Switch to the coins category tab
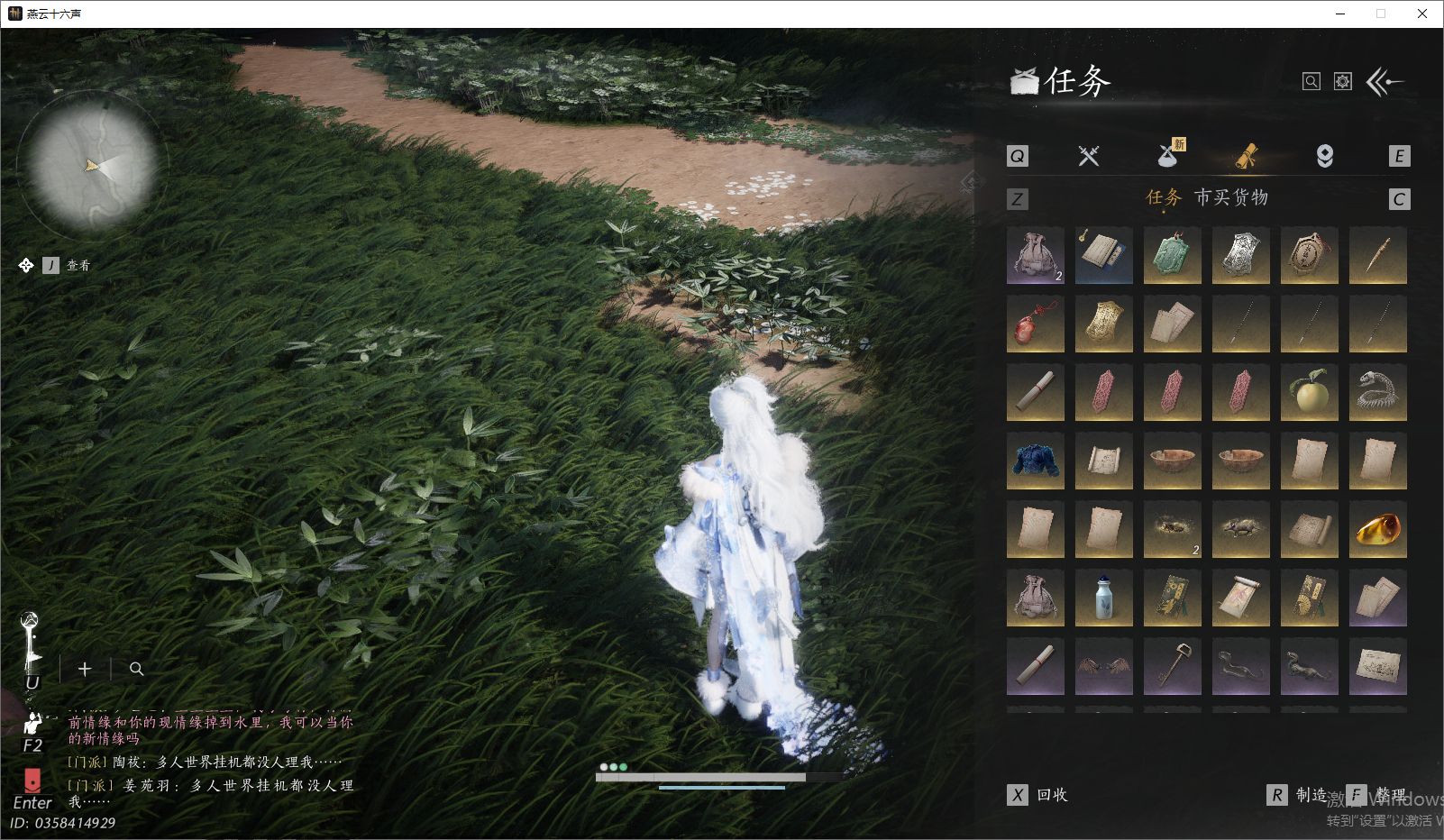The image size is (1444, 840). [1324, 156]
